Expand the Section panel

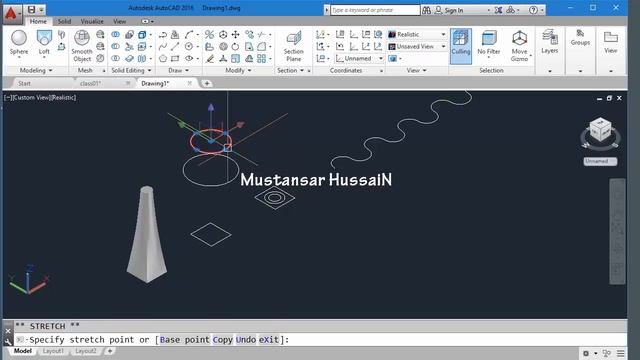coord(290,71)
